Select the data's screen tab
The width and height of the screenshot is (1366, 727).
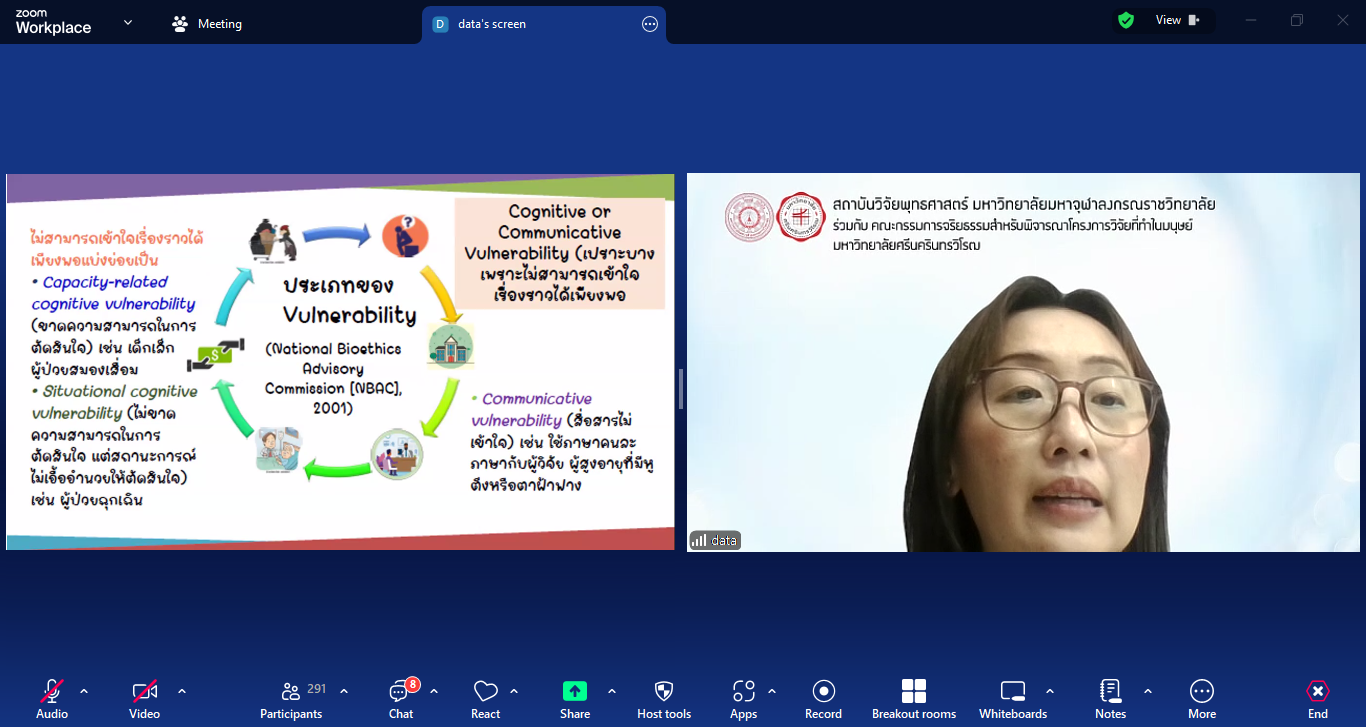pos(491,24)
